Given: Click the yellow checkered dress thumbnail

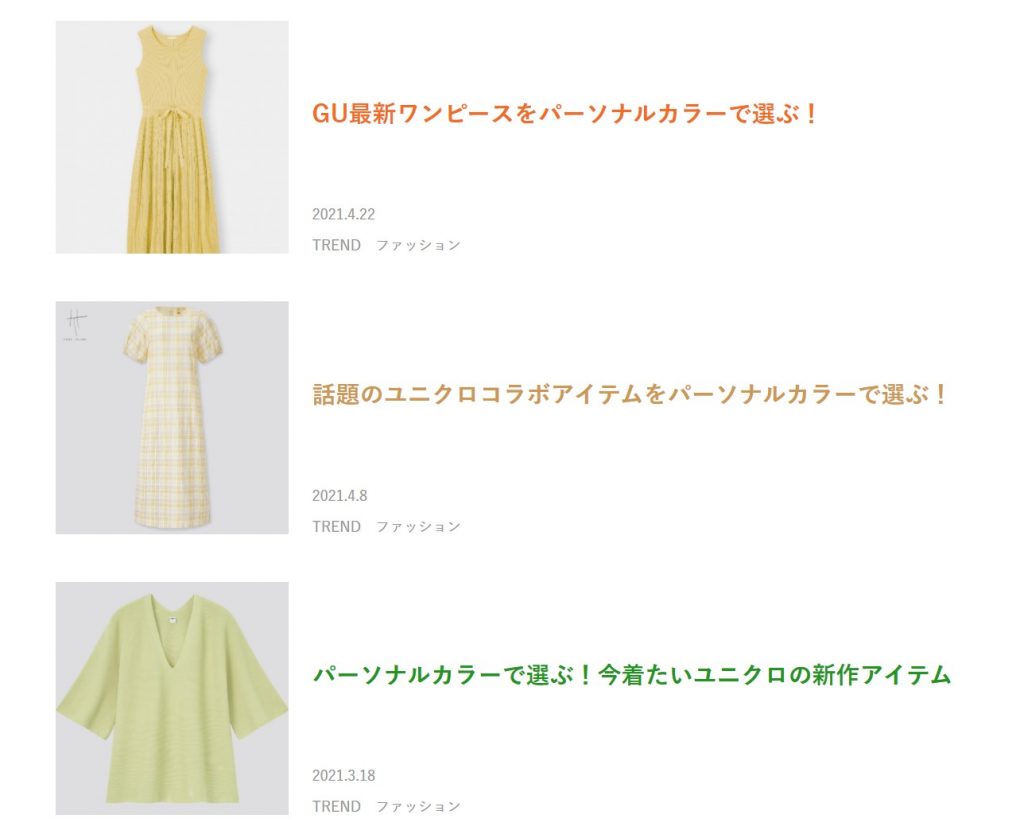Looking at the screenshot, I should (x=172, y=417).
